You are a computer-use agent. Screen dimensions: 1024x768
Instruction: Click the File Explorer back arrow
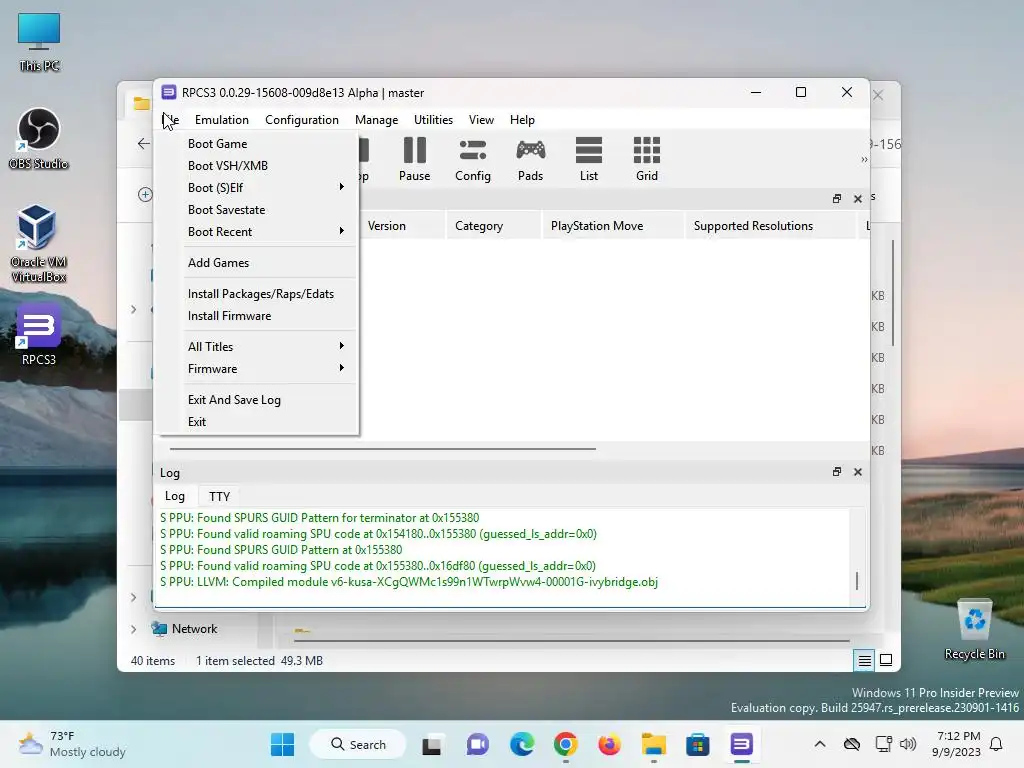[x=144, y=144]
